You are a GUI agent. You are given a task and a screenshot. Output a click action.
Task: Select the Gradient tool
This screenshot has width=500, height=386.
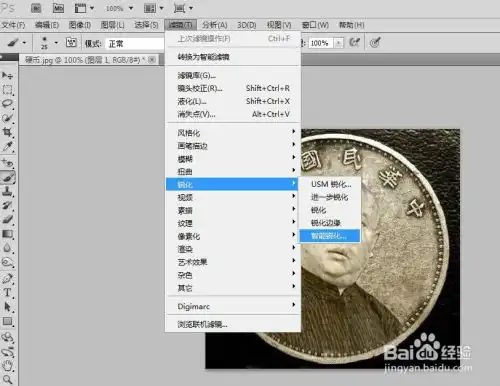7,234
